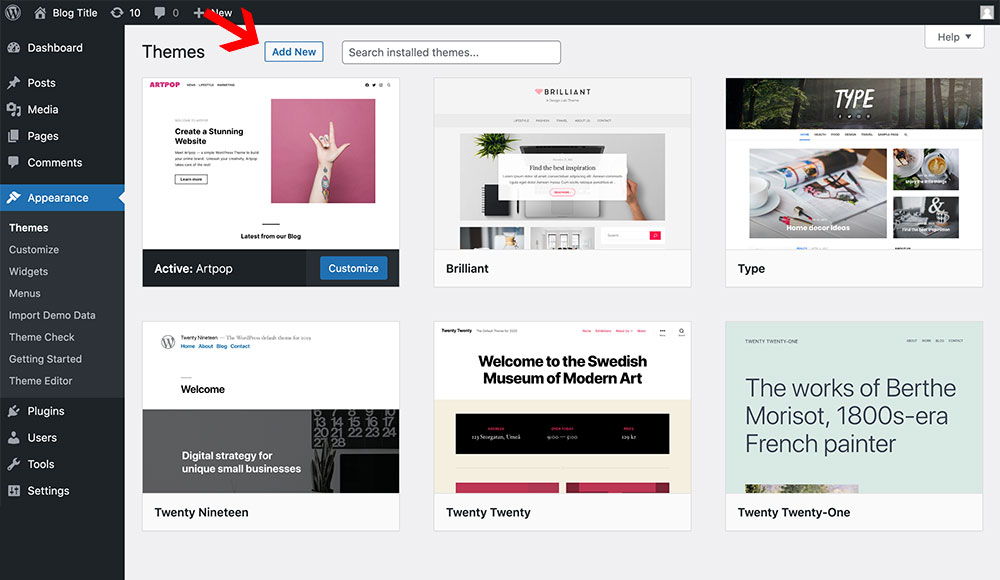This screenshot has width=1000, height=580.
Task: Go to Tools in the sidebar
Action: point(41,464)
